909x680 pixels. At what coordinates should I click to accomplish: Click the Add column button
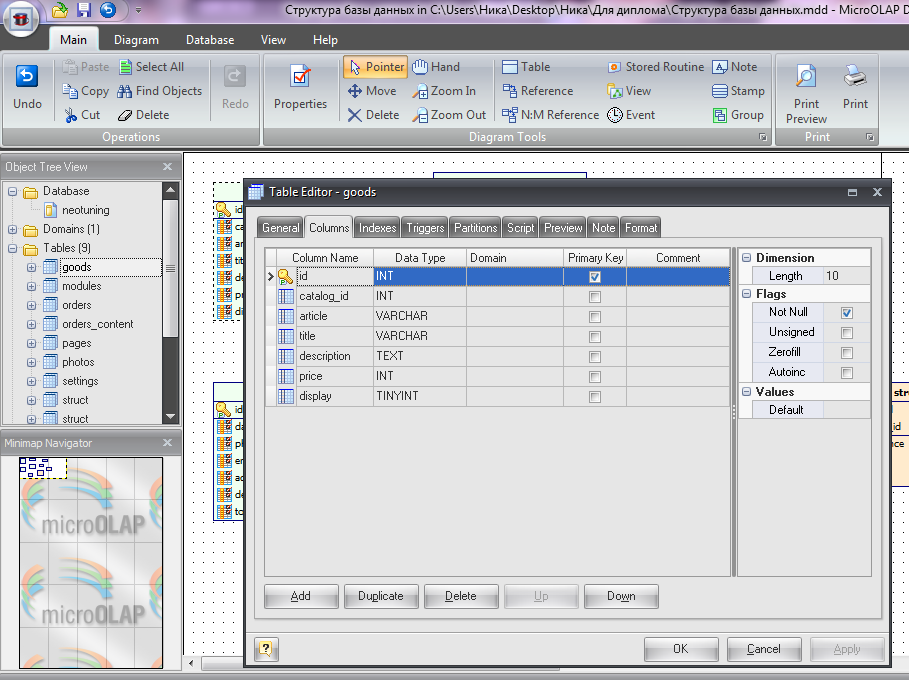click(x=301, y=596)
